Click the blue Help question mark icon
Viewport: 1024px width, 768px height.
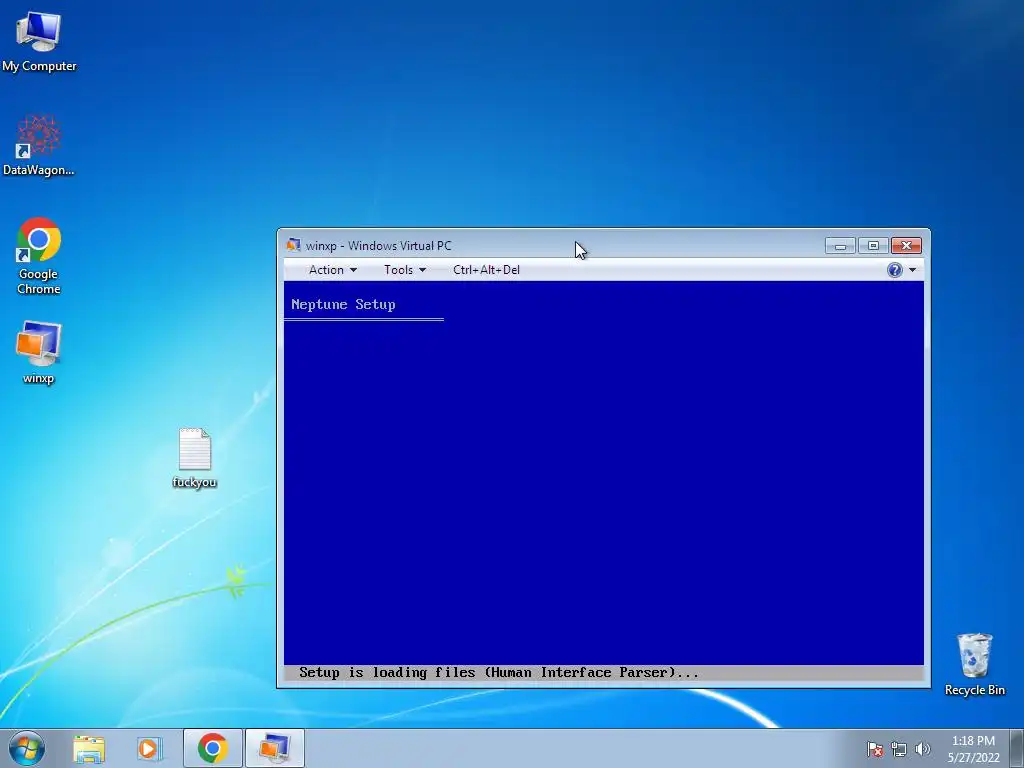[x=895, y=270]
